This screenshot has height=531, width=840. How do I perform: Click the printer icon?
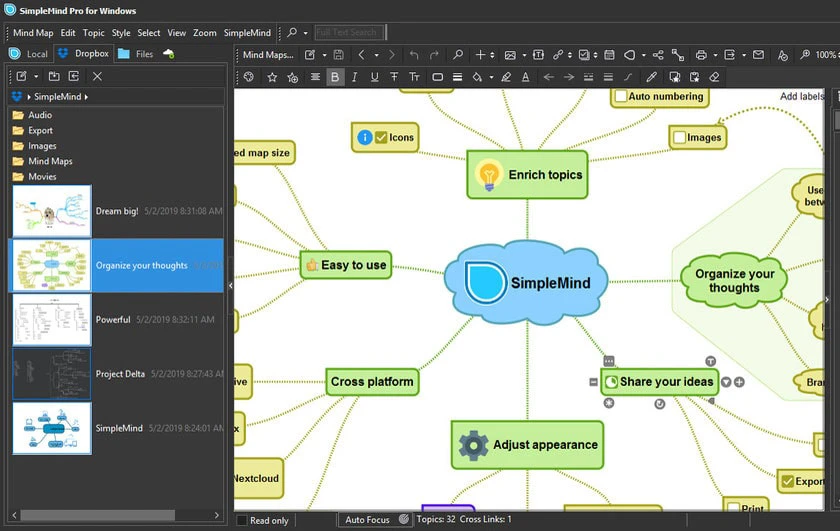coord(701,55)
